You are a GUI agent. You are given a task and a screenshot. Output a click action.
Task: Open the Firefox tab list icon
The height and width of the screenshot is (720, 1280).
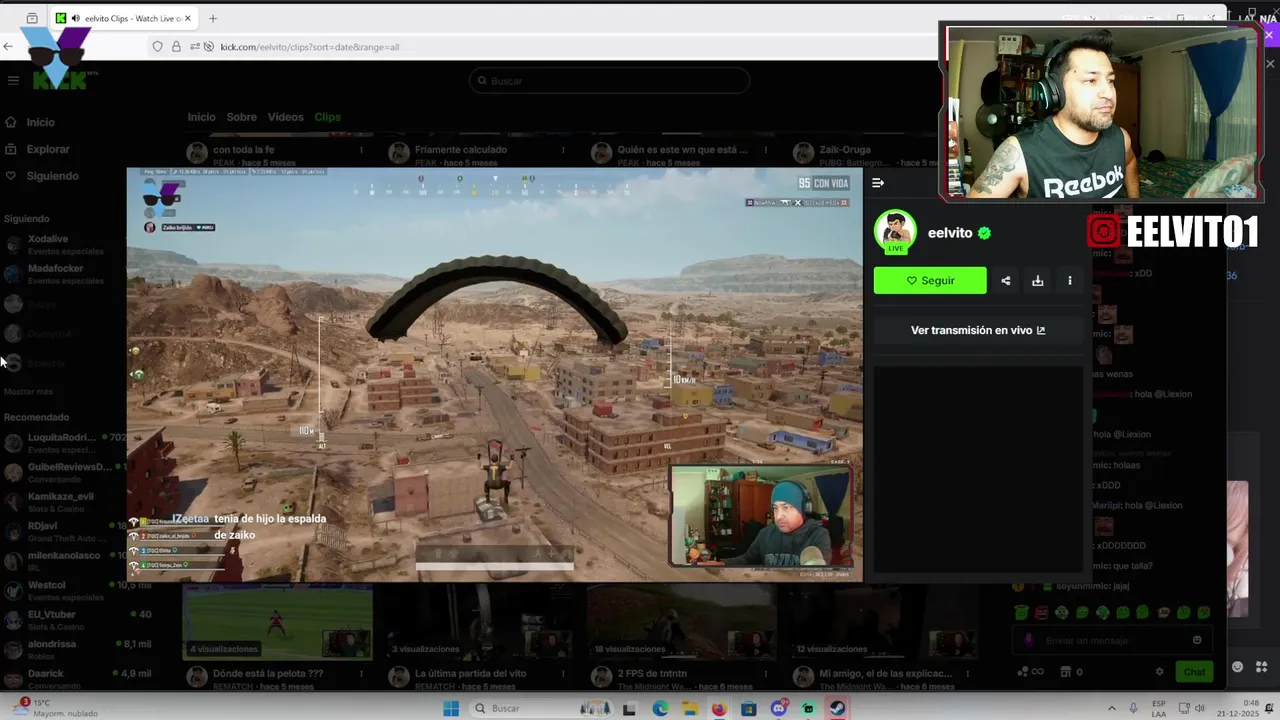tap(32, 18)
